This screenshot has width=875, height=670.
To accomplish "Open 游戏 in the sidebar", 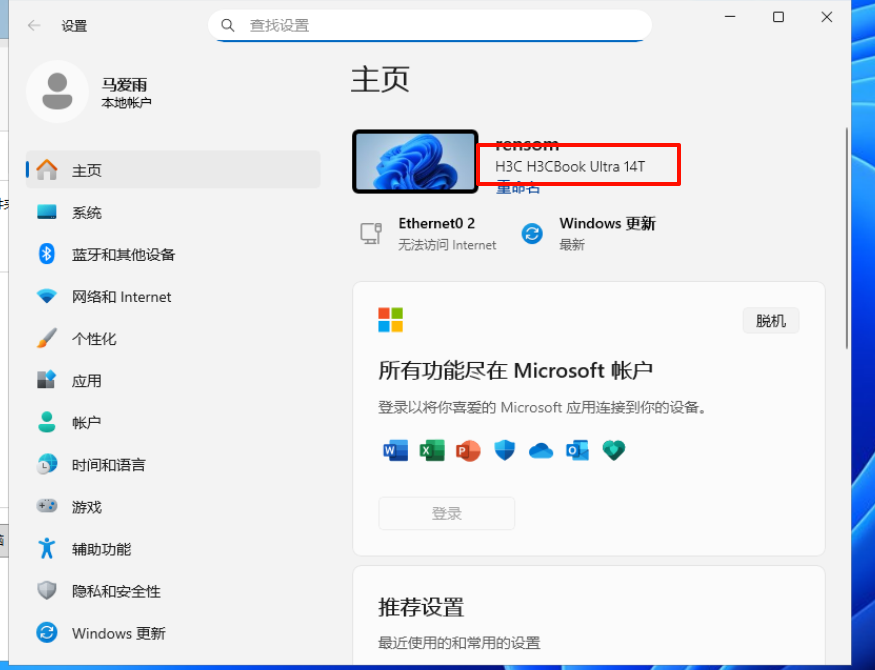I will pyautogui.click(x=173, y=507).
